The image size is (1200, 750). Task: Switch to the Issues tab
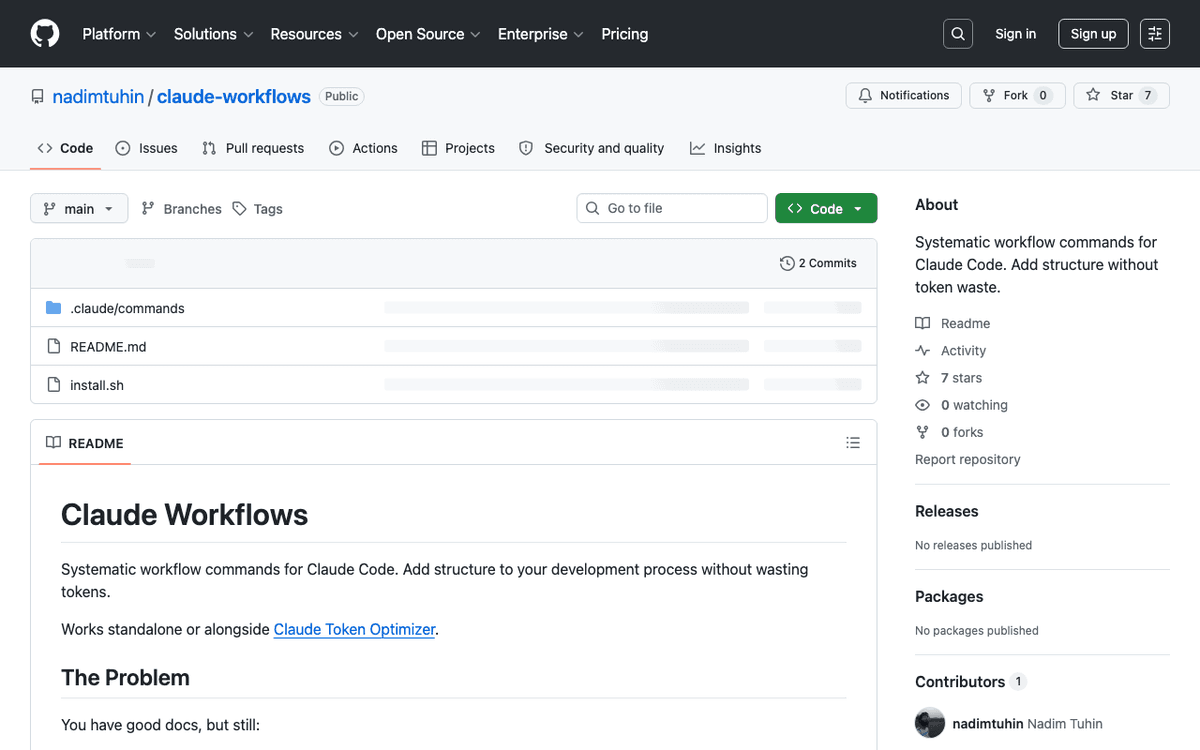click(146, 148)
